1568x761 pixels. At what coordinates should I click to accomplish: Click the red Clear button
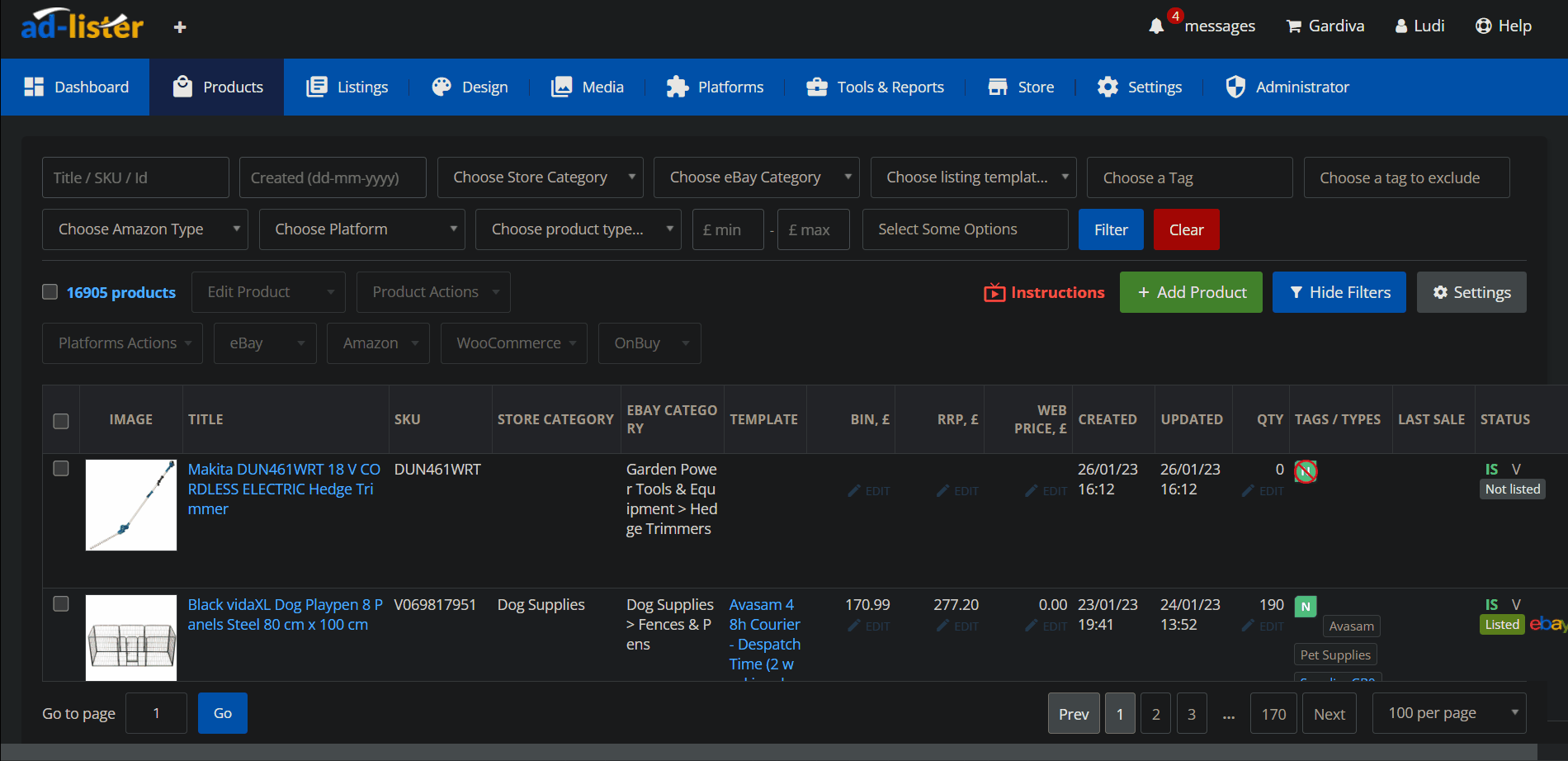[1187, 229]
